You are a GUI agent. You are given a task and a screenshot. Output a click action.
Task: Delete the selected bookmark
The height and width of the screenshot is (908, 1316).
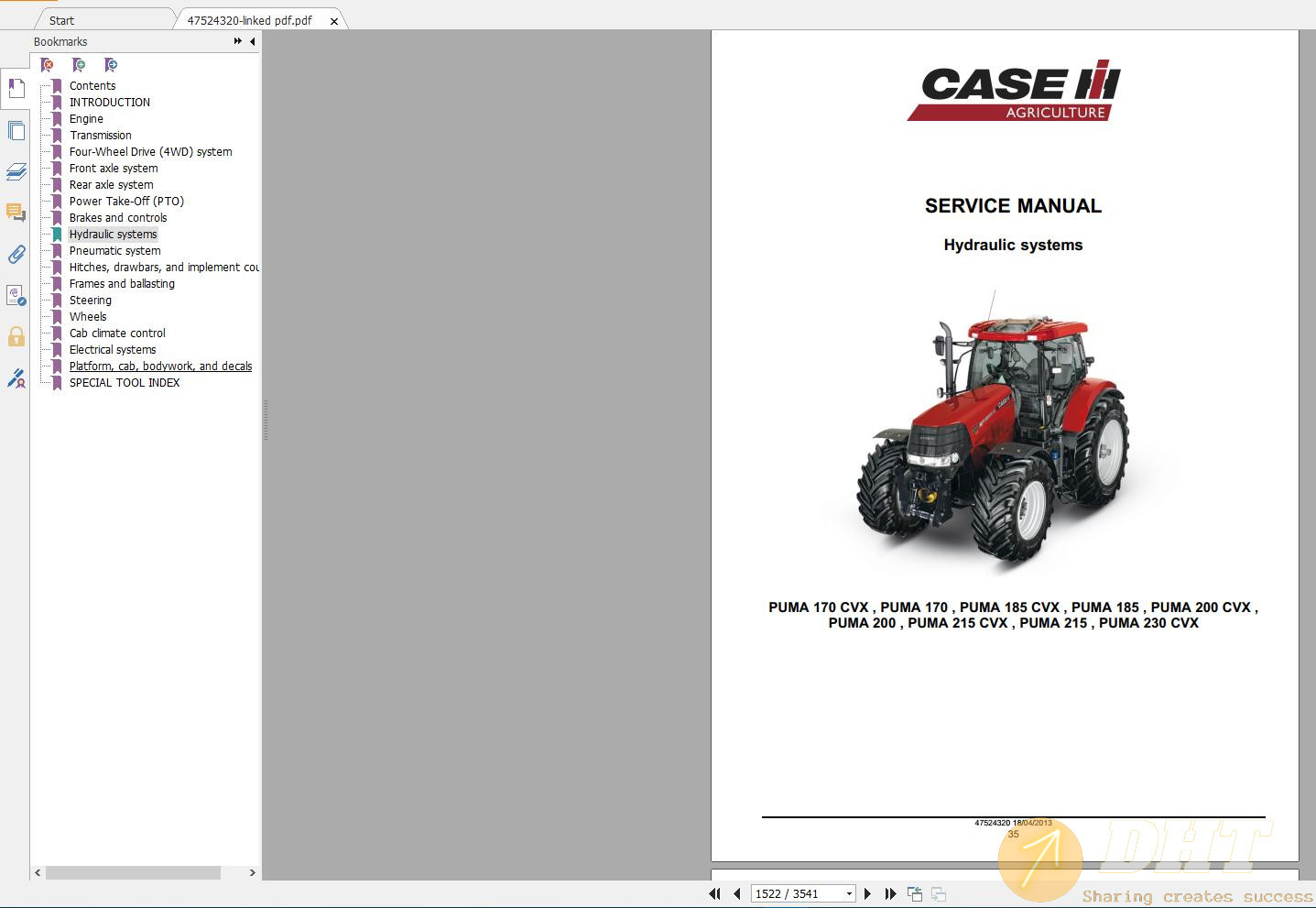(x=46, y=64)
